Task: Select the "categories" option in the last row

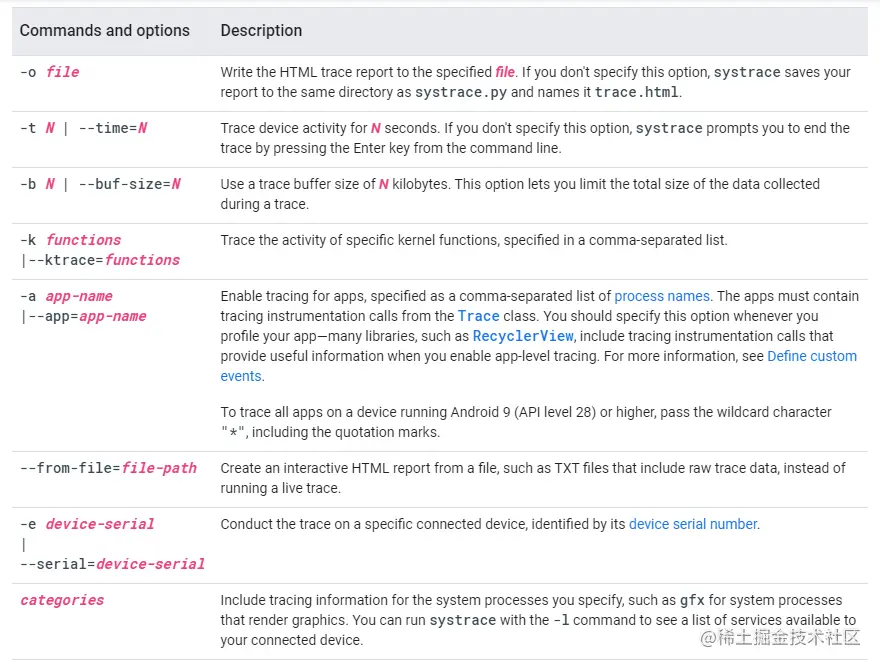Action: 62,600
